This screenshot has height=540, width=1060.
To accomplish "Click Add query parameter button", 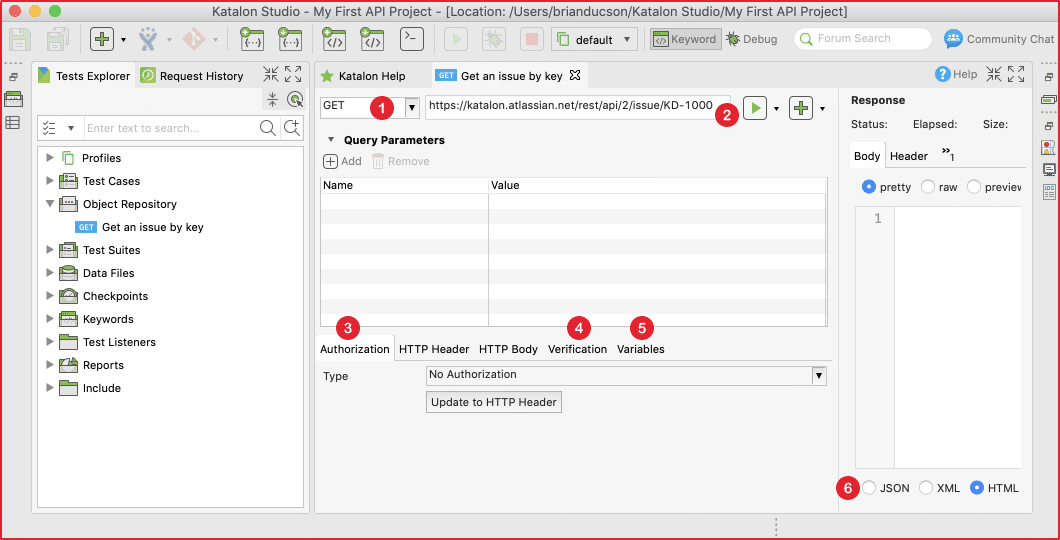I will pyautogui.click(x=342, y=161).
